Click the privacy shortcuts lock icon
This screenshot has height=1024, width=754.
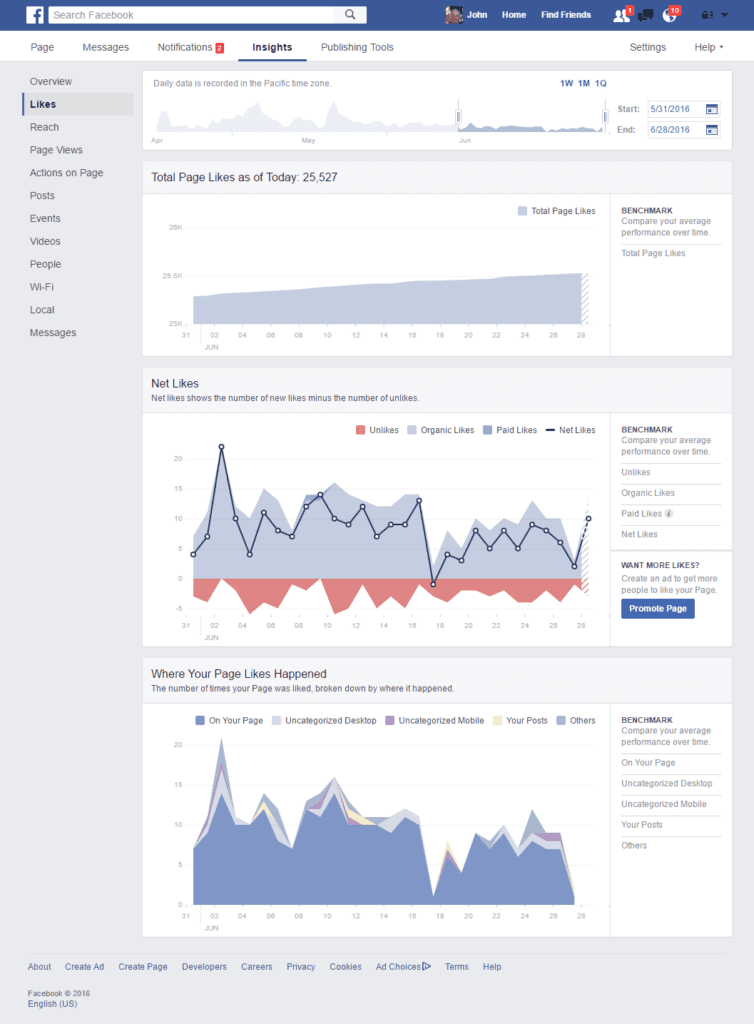[707, 15]
